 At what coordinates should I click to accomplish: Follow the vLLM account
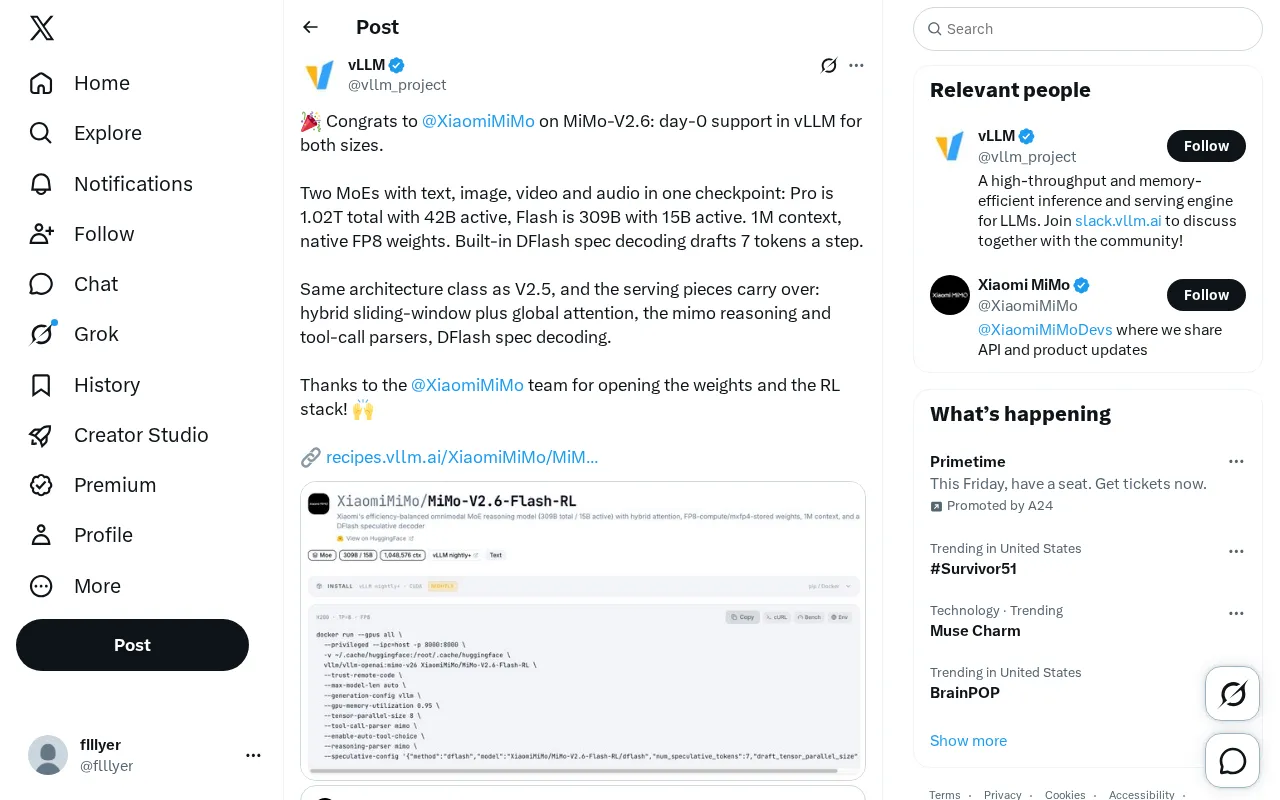(1206, 146)
